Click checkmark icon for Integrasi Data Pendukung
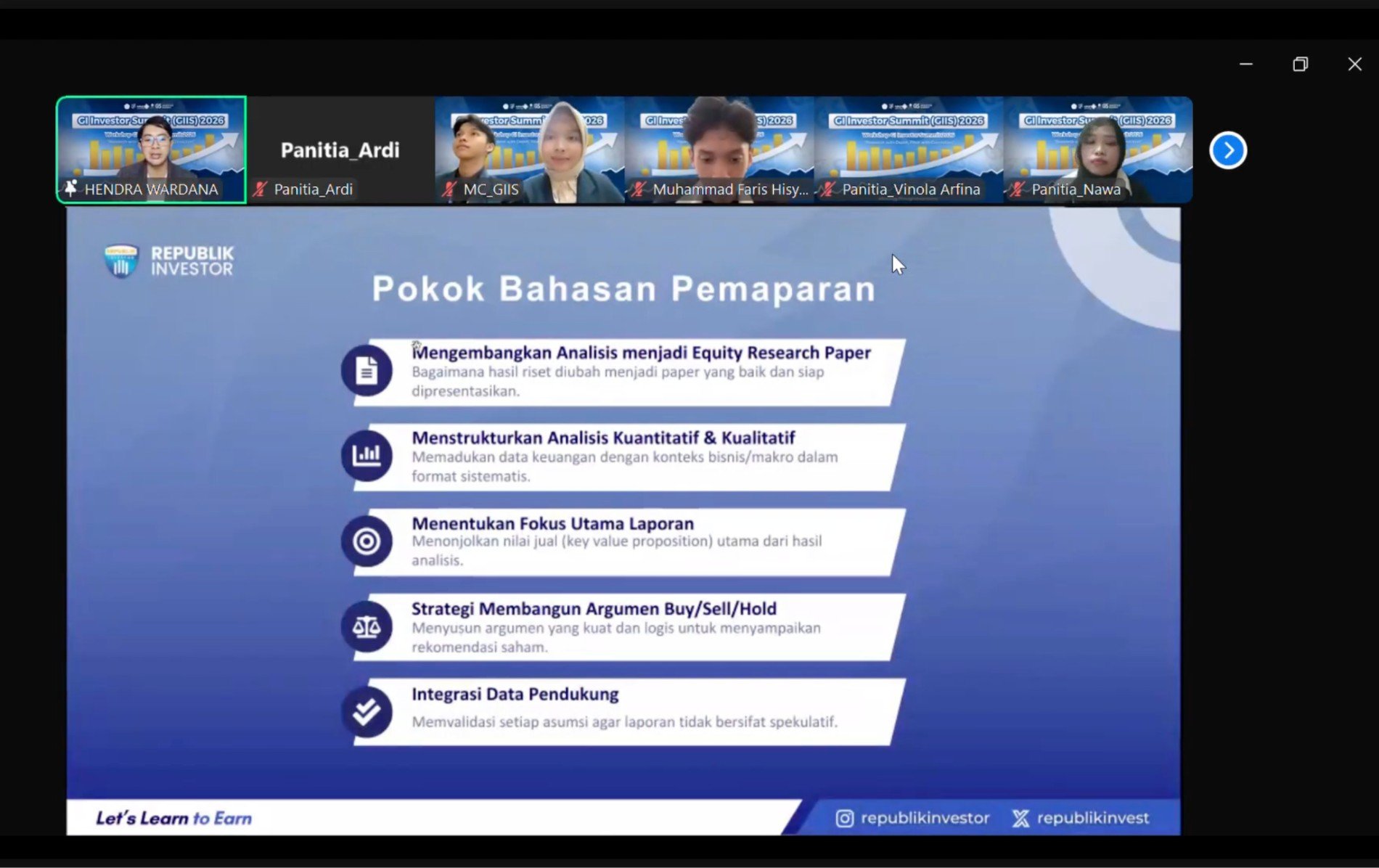1379x868 pixels. [x=367, y=712]
